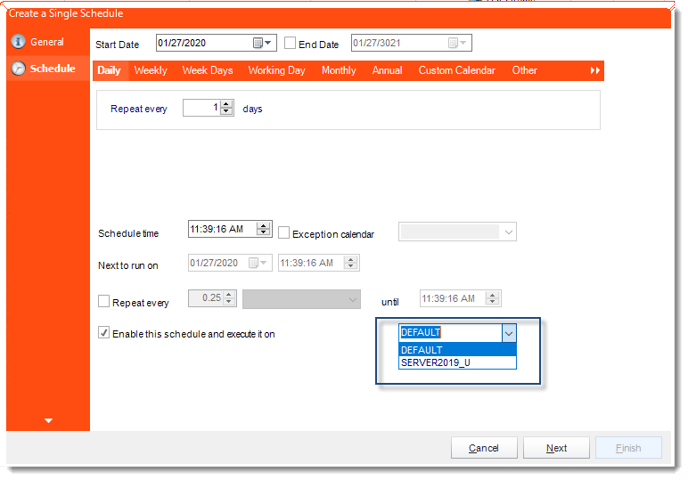The height and width of the screenshot is (480, 688).
Task: Click the greyed Finish button
Action: (628, 448)
